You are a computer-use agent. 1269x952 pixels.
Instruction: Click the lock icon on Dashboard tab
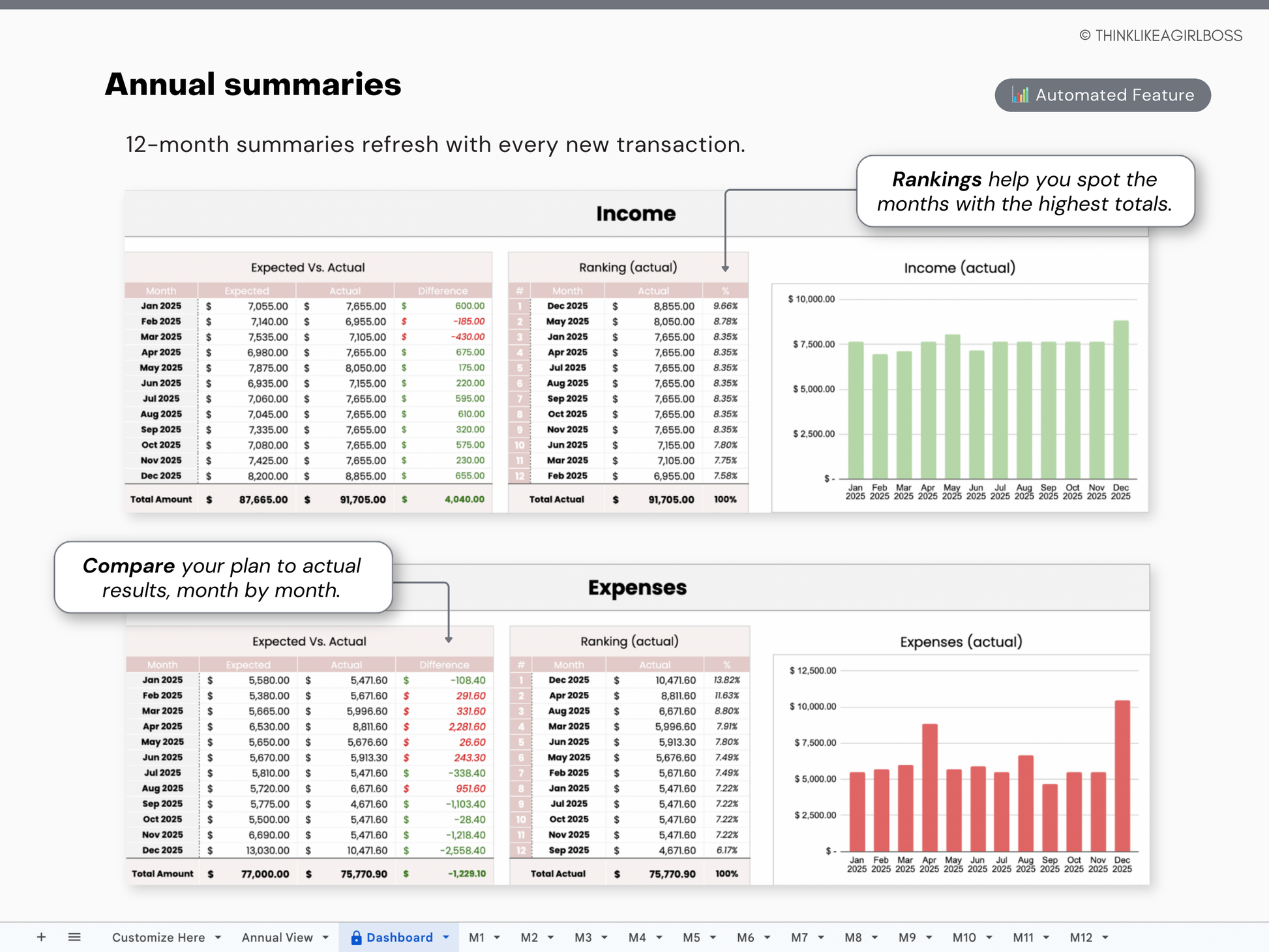click(x=356, y=938)
